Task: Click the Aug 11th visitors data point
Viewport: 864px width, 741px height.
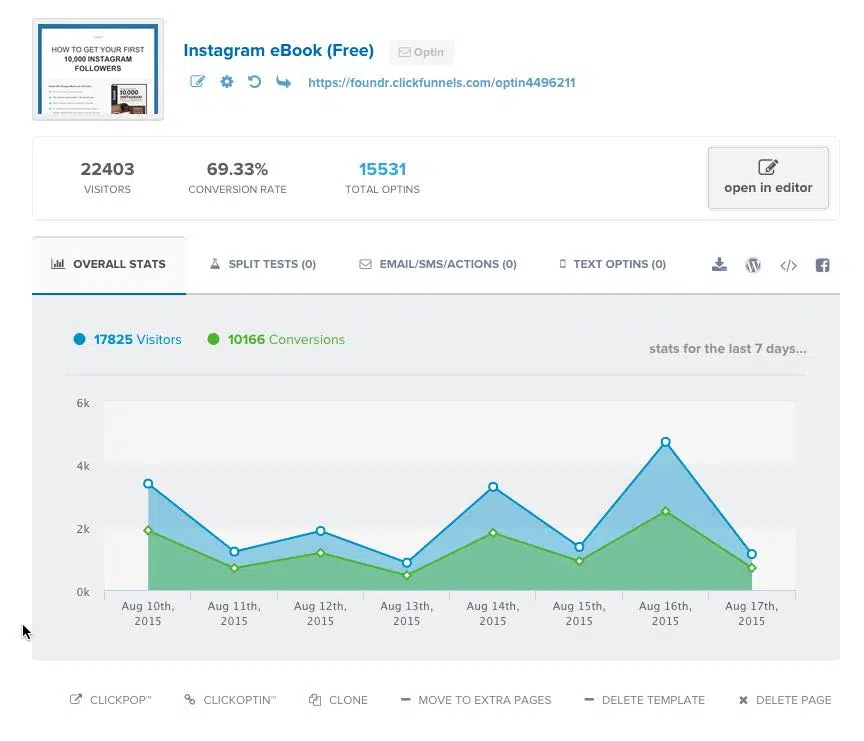Action: click(x=234, y=551)
